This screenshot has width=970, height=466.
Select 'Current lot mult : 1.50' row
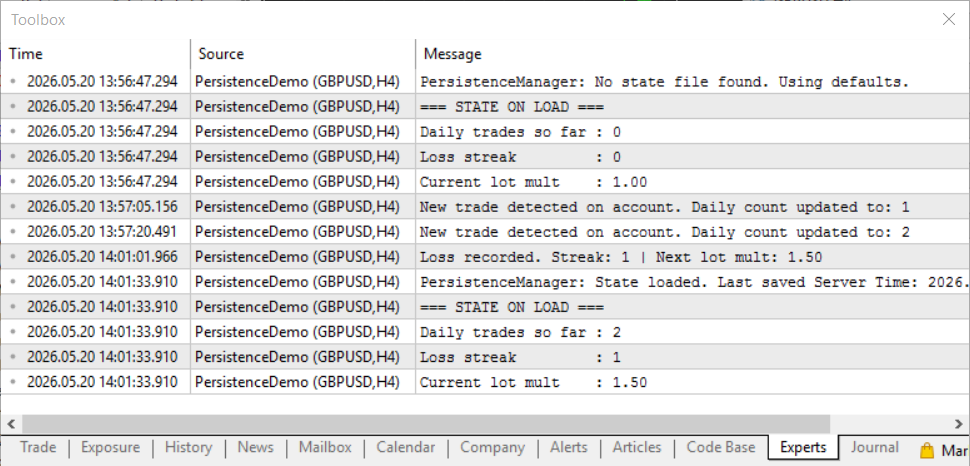pos(485,382)
